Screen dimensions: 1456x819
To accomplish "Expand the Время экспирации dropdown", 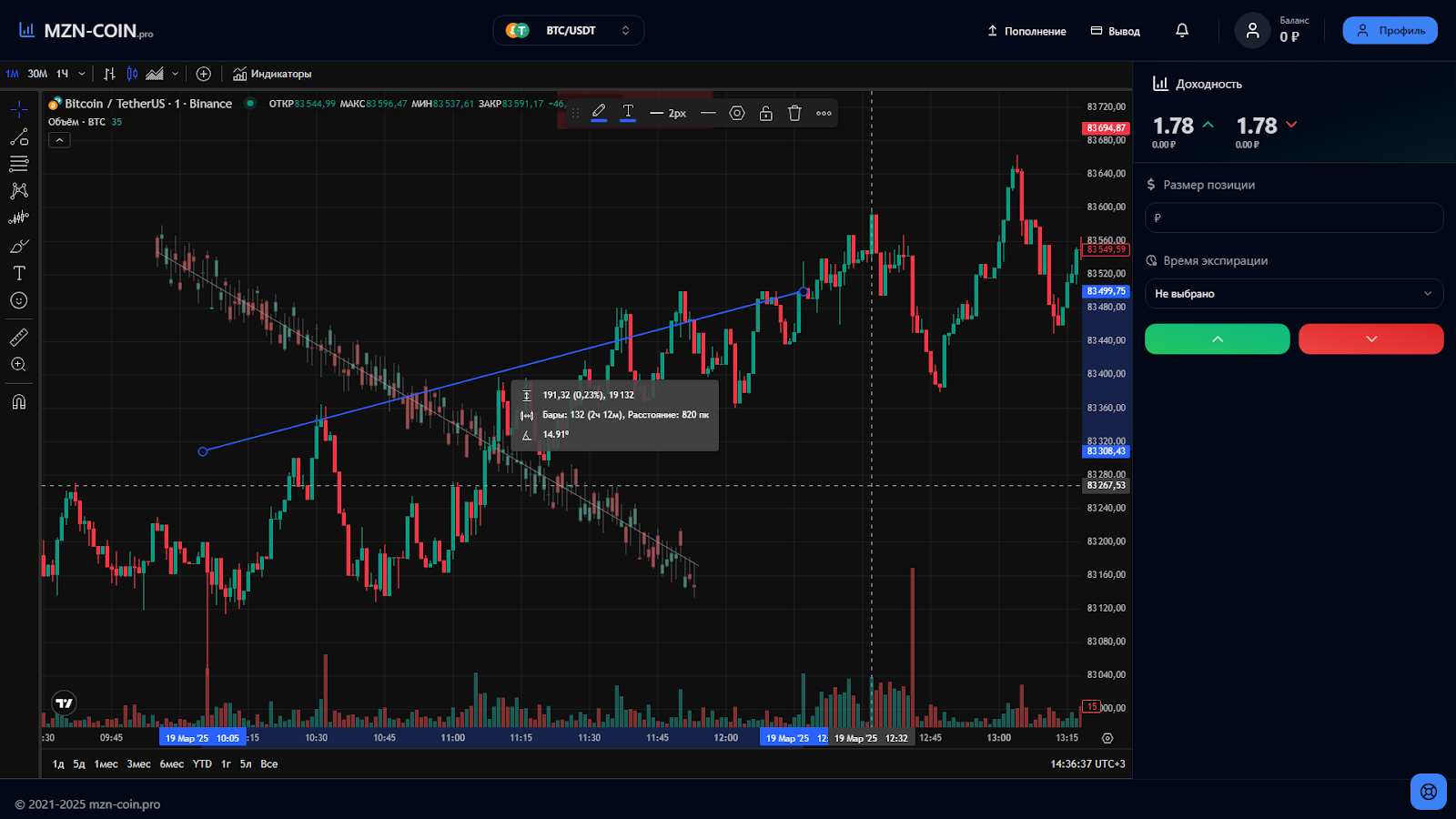I will 1294,293.
